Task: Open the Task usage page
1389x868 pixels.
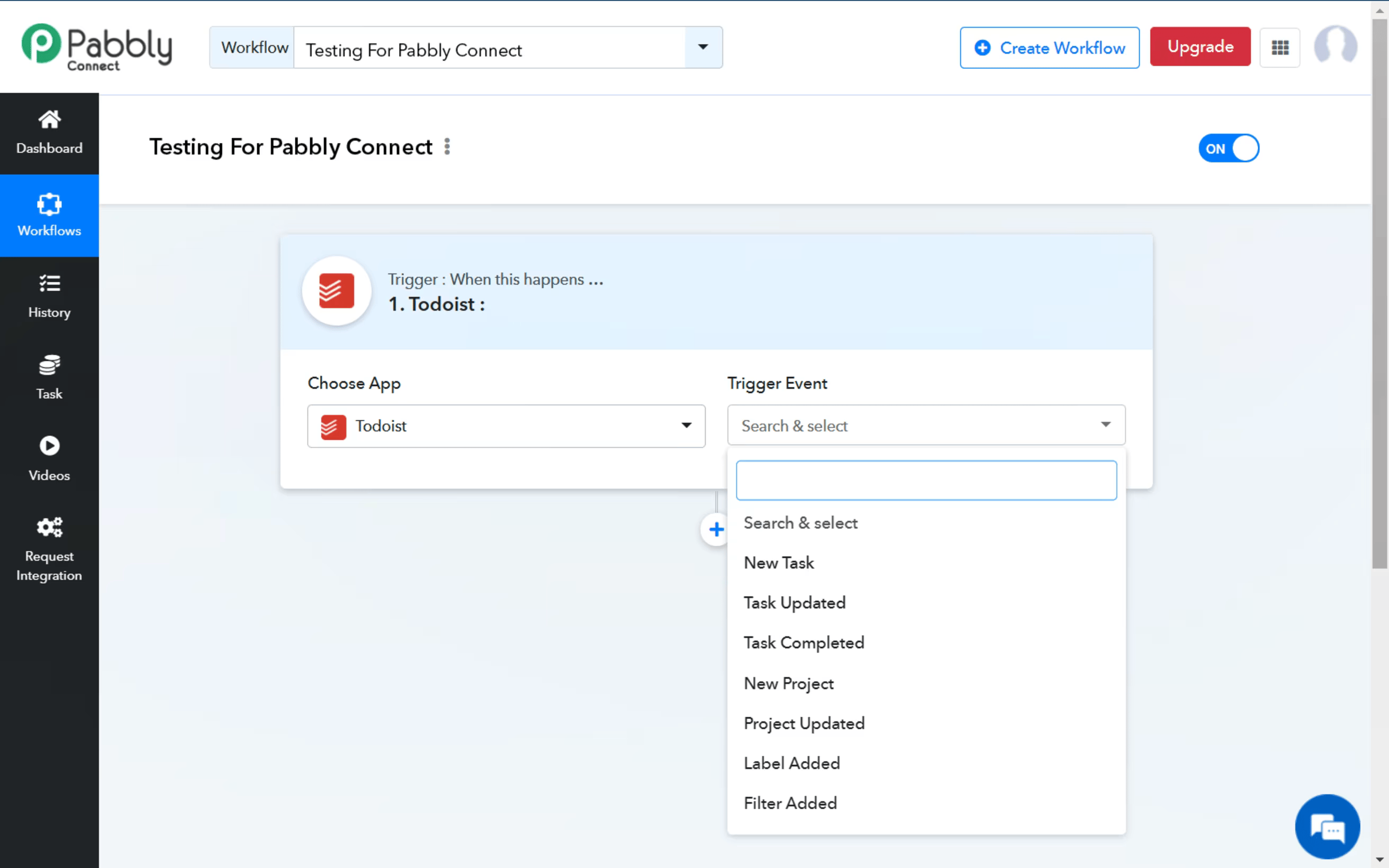Action: coord(49,378)
